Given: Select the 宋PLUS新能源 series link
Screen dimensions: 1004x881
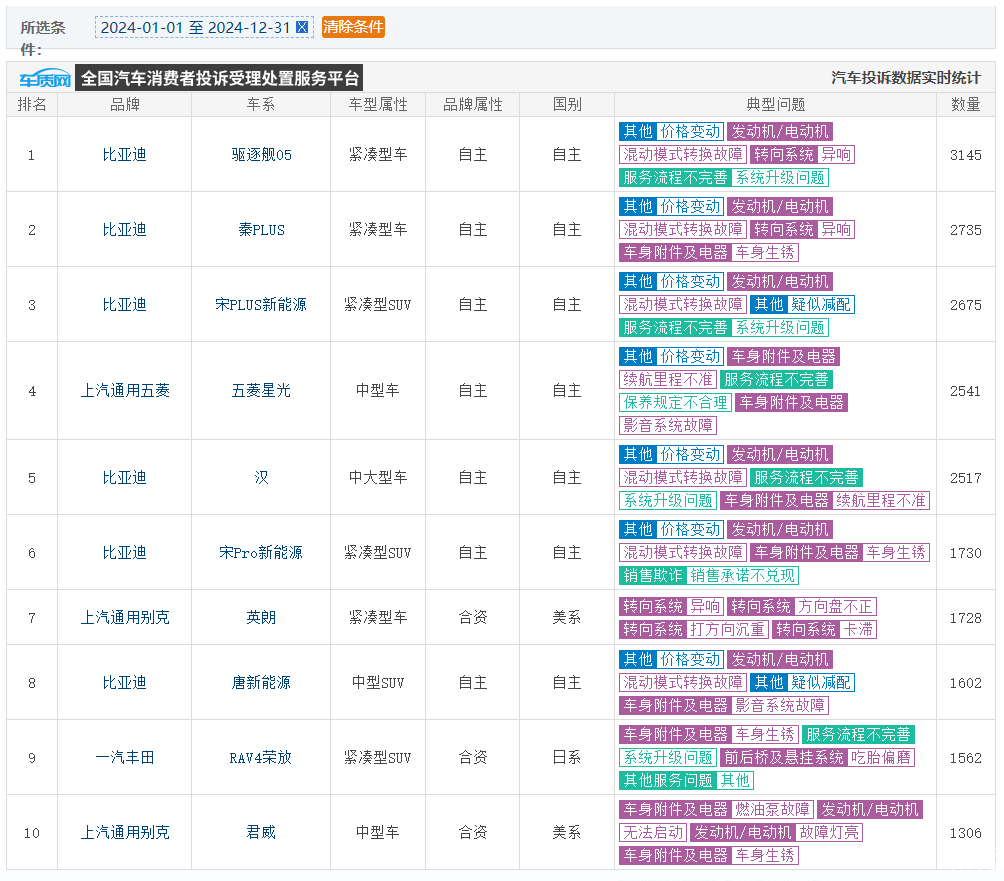Looking at the screenshot, I should click(261, 305).
